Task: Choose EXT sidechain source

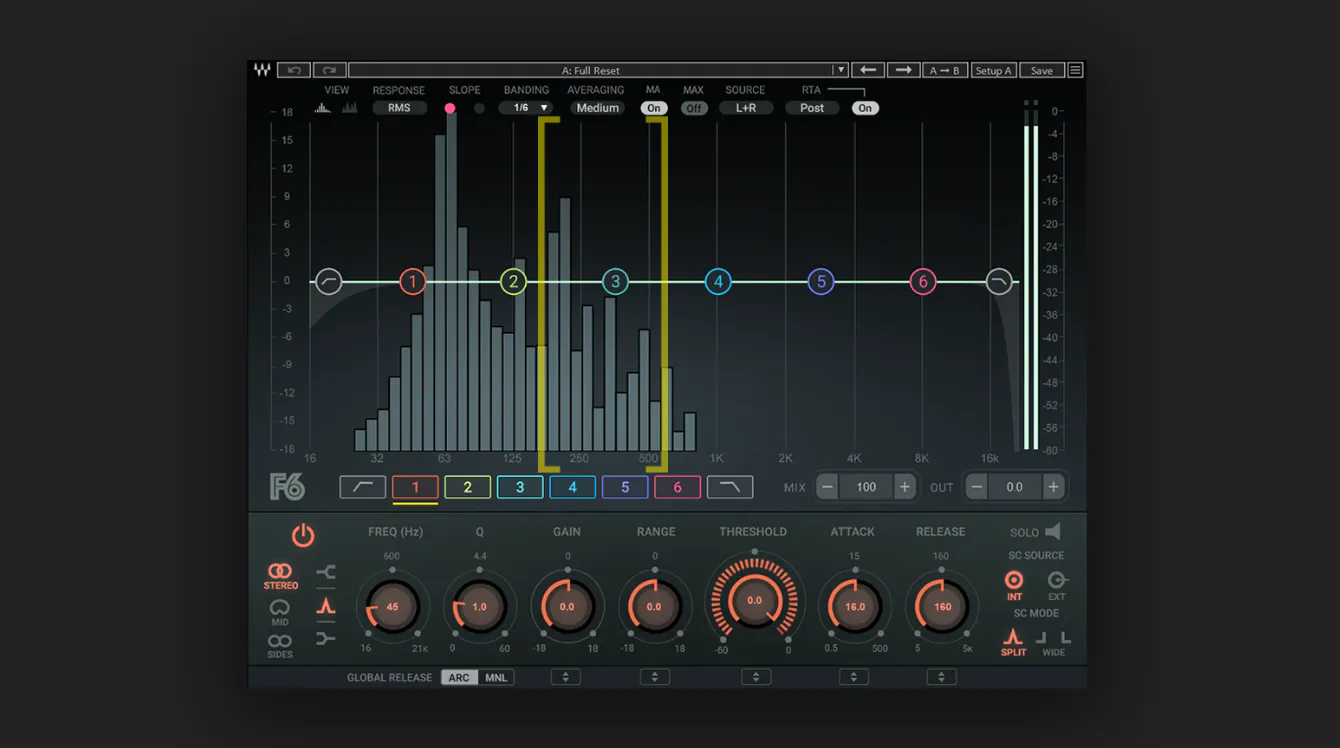Action: click(1057, 586)
